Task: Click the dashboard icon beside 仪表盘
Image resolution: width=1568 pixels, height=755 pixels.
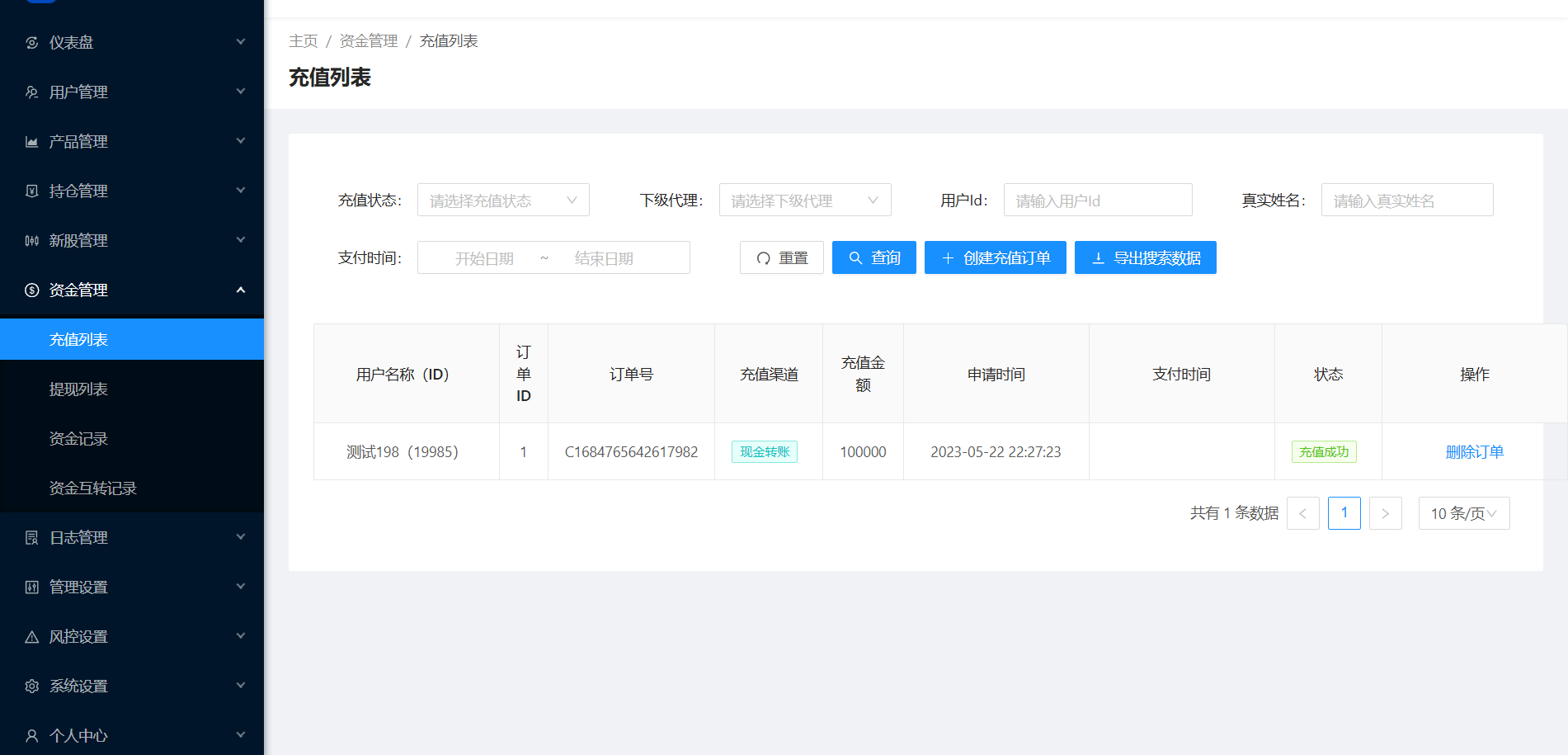Action: coord(32,43)
